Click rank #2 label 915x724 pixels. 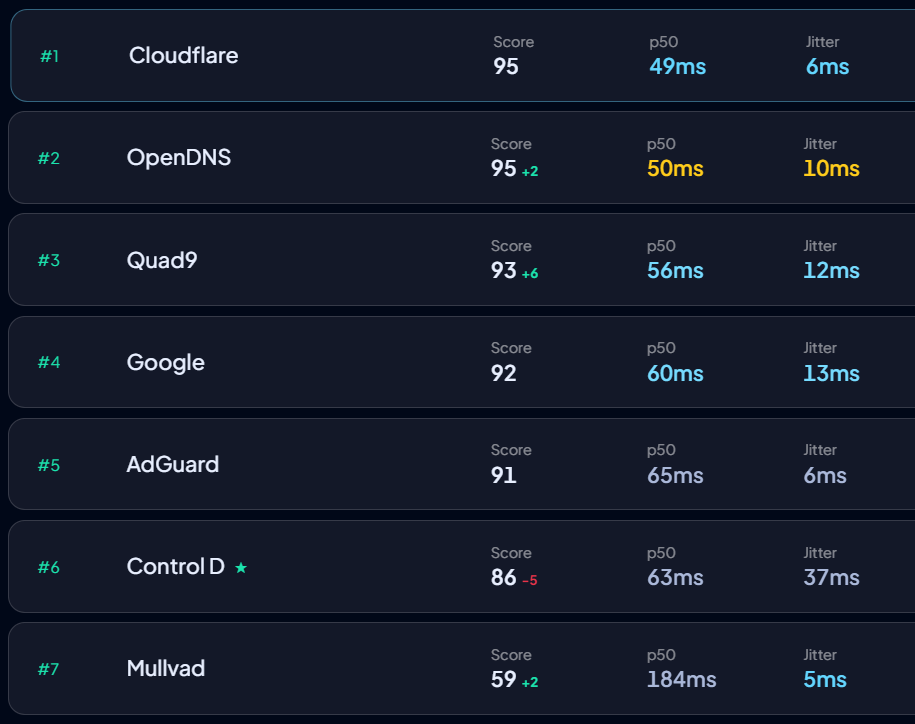(x=49, y=158)
